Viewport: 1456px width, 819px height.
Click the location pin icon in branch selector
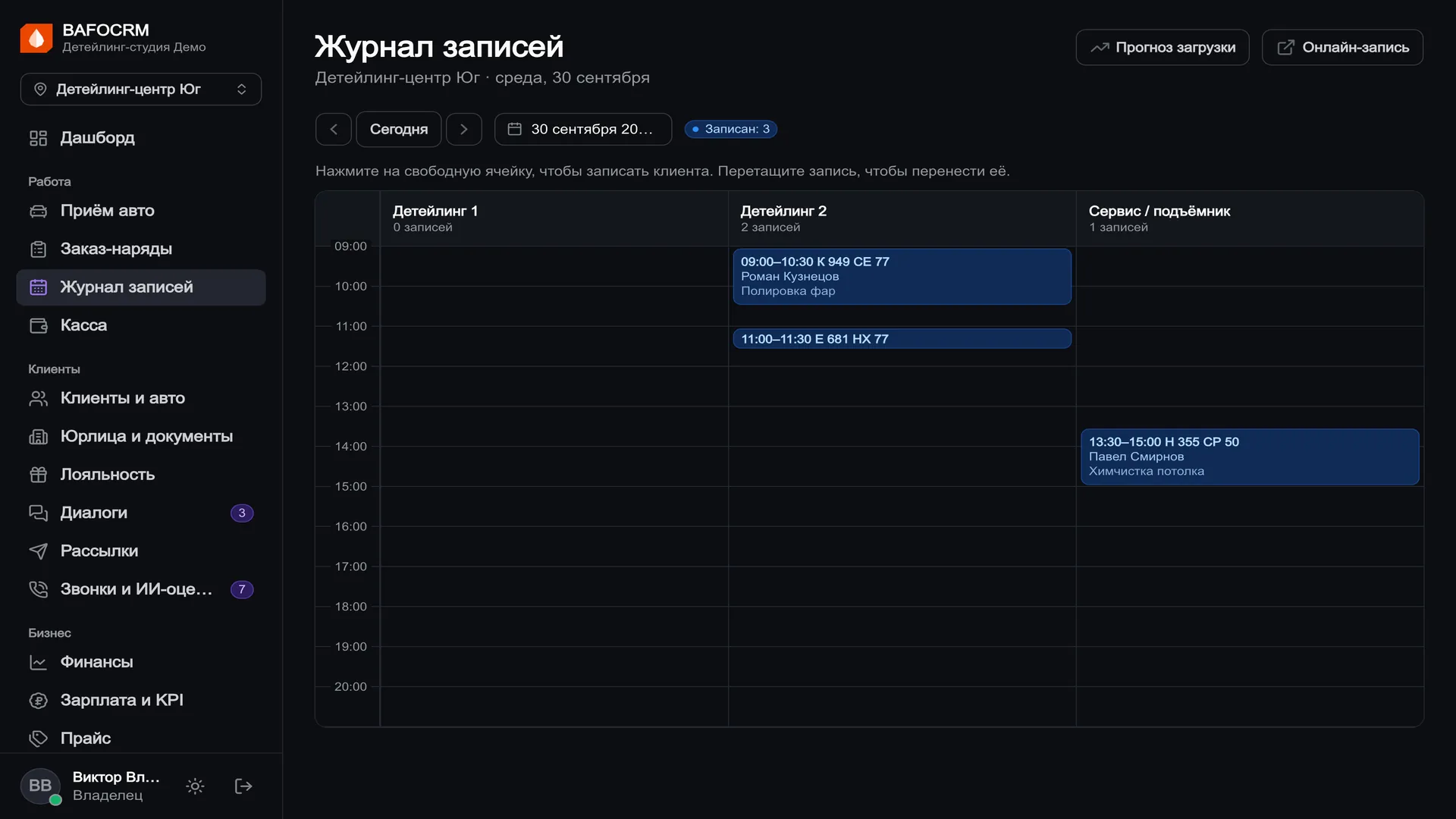[41, 89]
